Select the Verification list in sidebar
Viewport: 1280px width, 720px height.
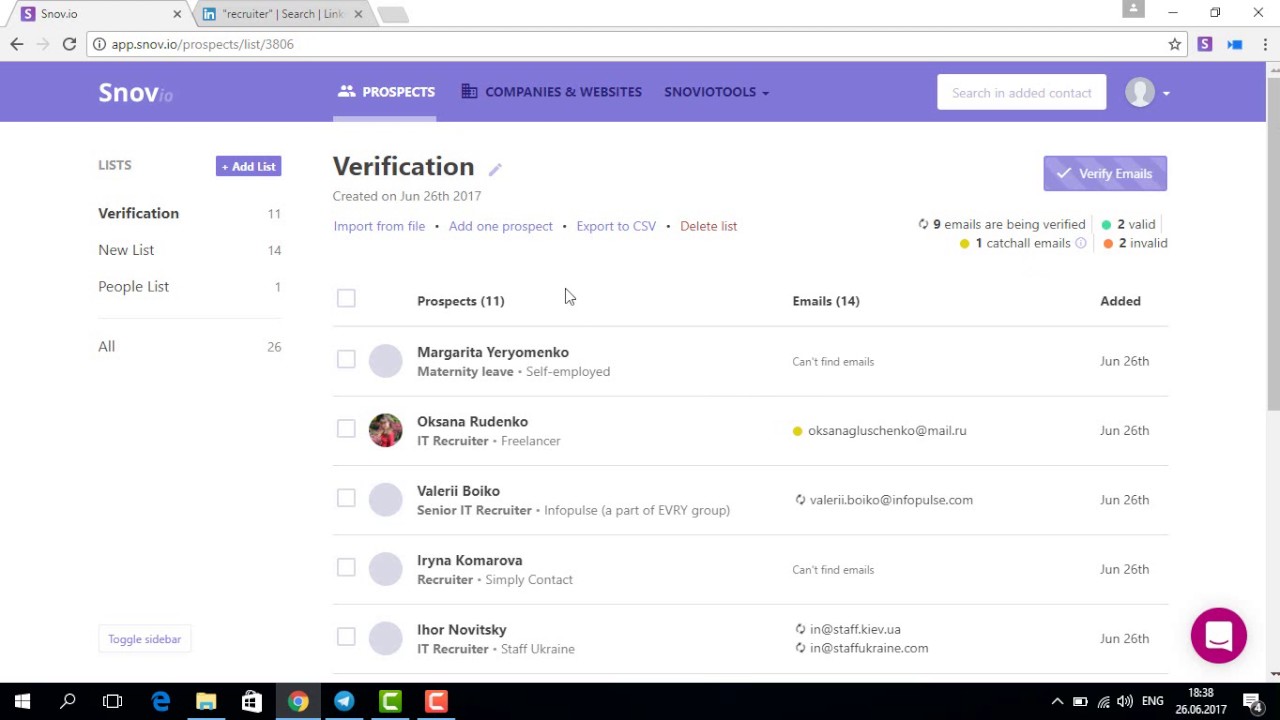pyautogui.click(x=138, y=213)
